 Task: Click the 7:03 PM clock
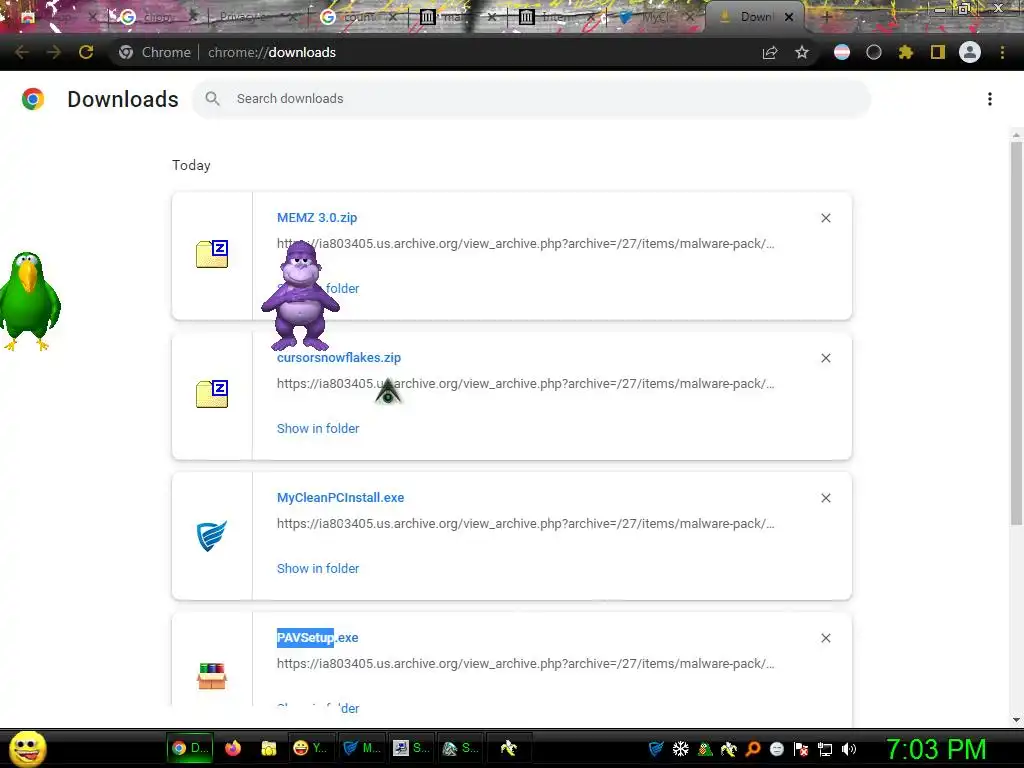coord(936,749)
